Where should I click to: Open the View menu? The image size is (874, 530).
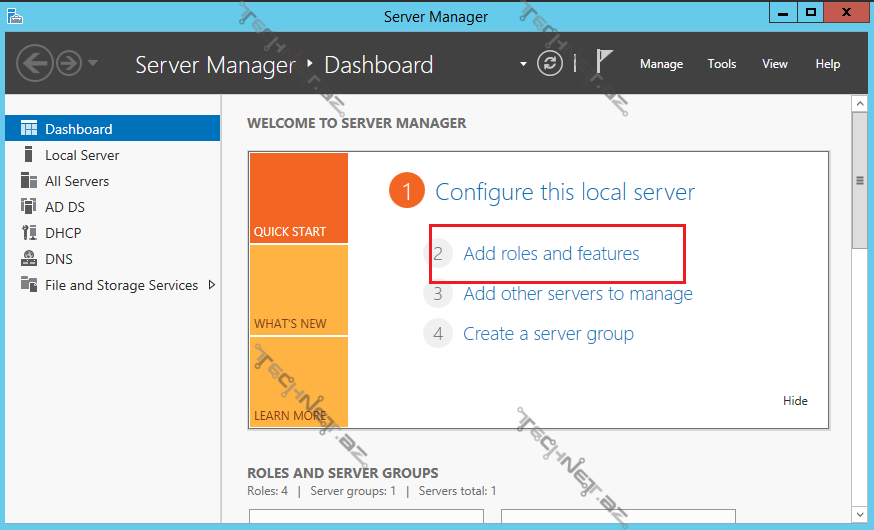coord(775,64)
